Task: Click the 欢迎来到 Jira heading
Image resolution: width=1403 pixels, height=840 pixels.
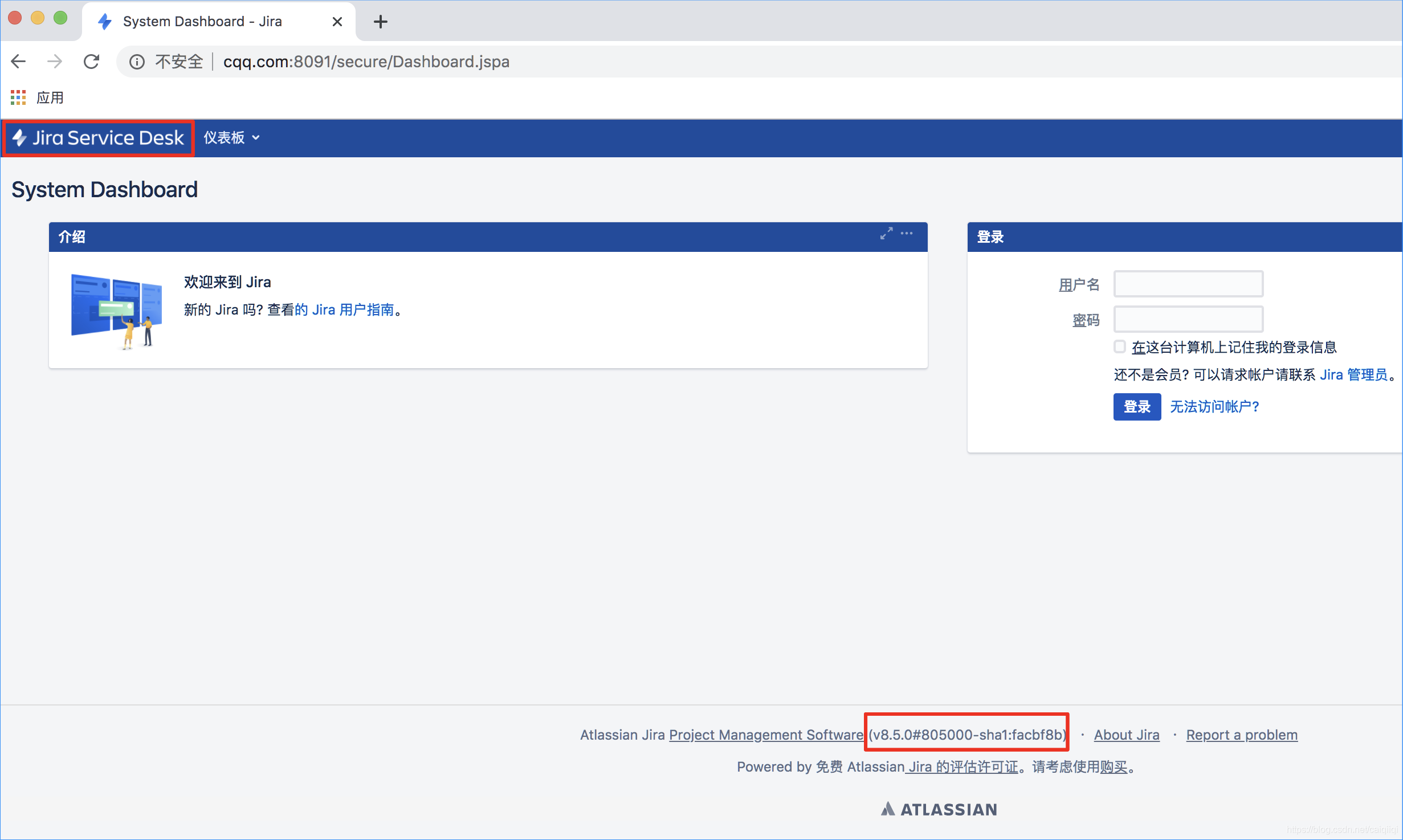Action: click(x=227, y=282)
